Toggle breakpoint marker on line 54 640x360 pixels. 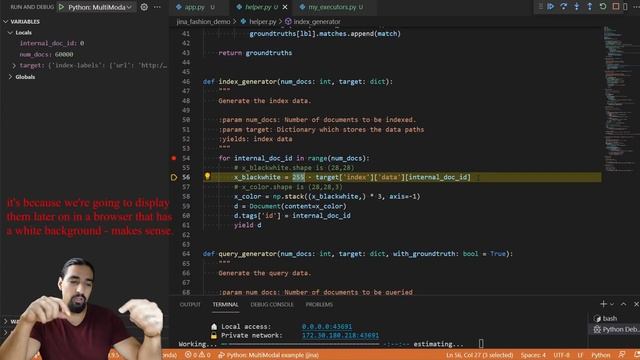click(x=174, y=158)
